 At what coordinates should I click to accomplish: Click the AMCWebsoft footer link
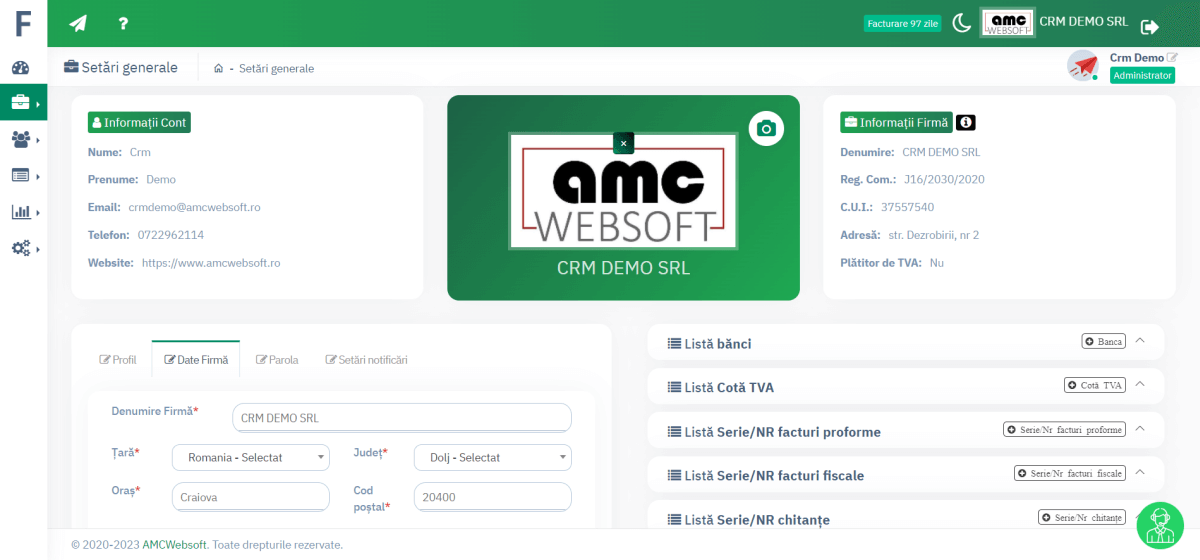coord(174,545)
